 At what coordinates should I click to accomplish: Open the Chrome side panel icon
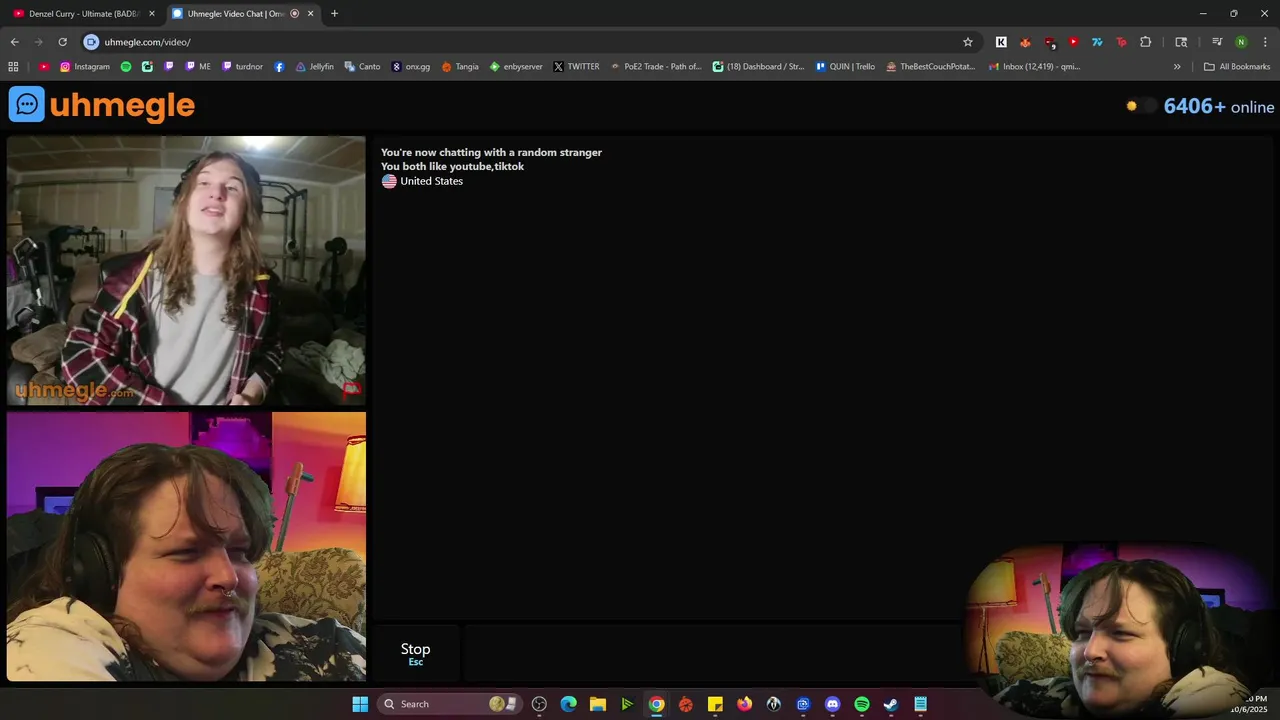point(1181,42)
